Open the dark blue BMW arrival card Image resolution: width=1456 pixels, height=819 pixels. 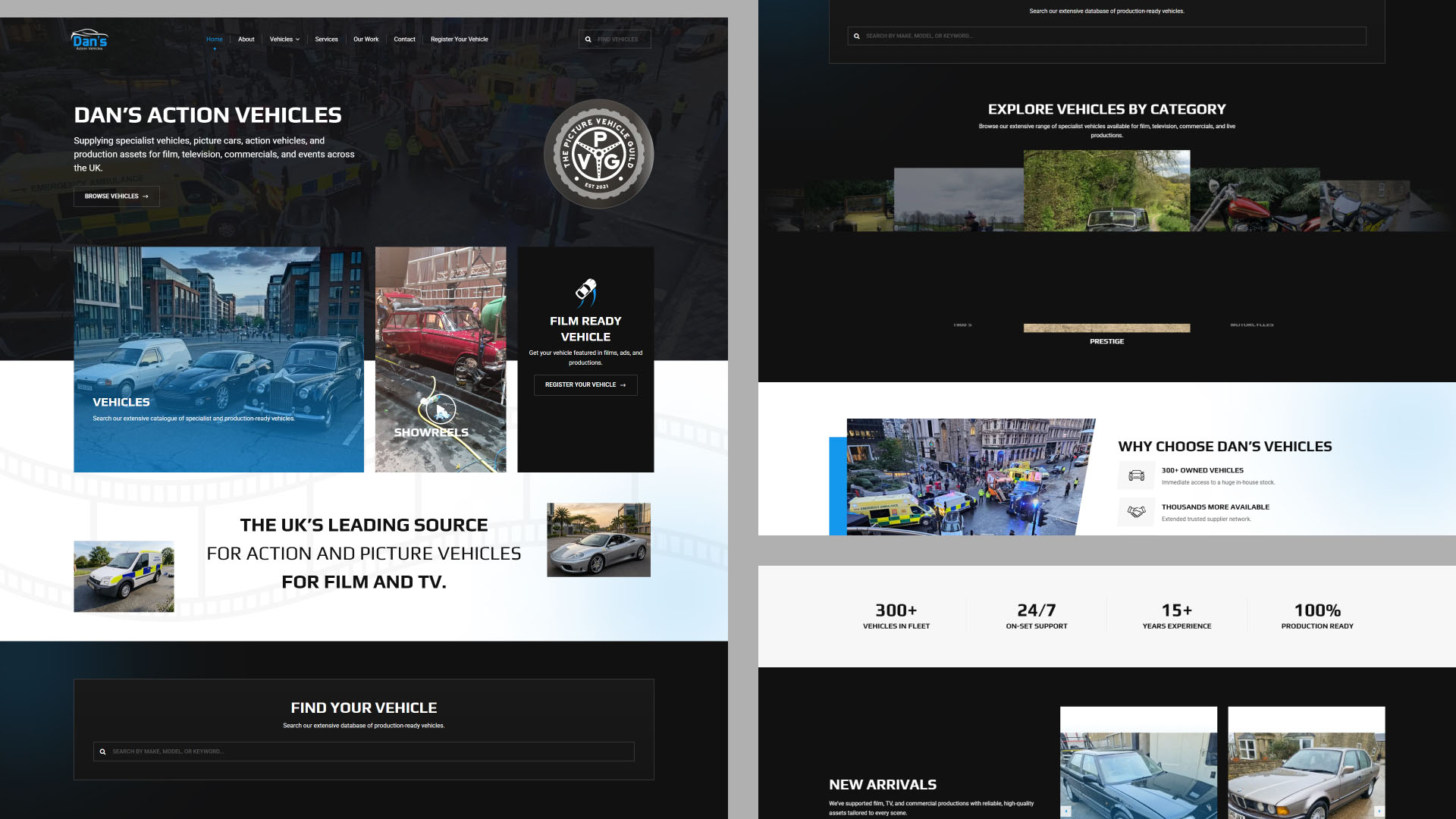coord(1138,763)
